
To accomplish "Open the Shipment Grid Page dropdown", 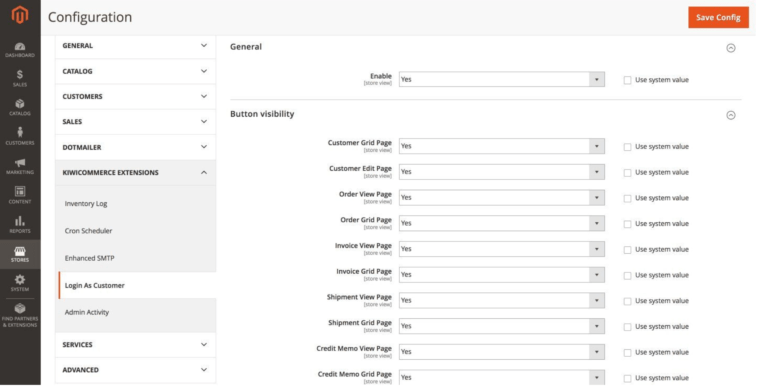I will (x=502, y=326).
